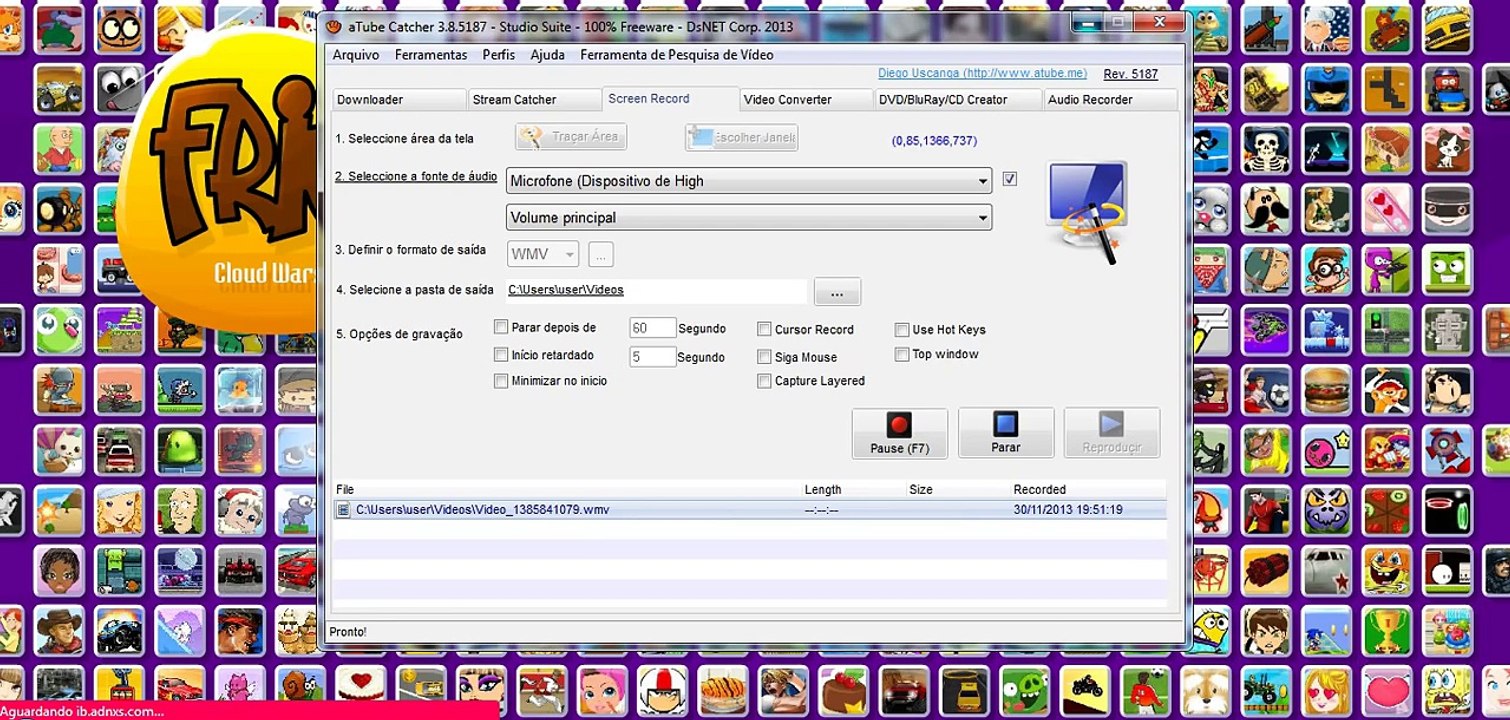Open the Ferramentas menu

point(431,55)
